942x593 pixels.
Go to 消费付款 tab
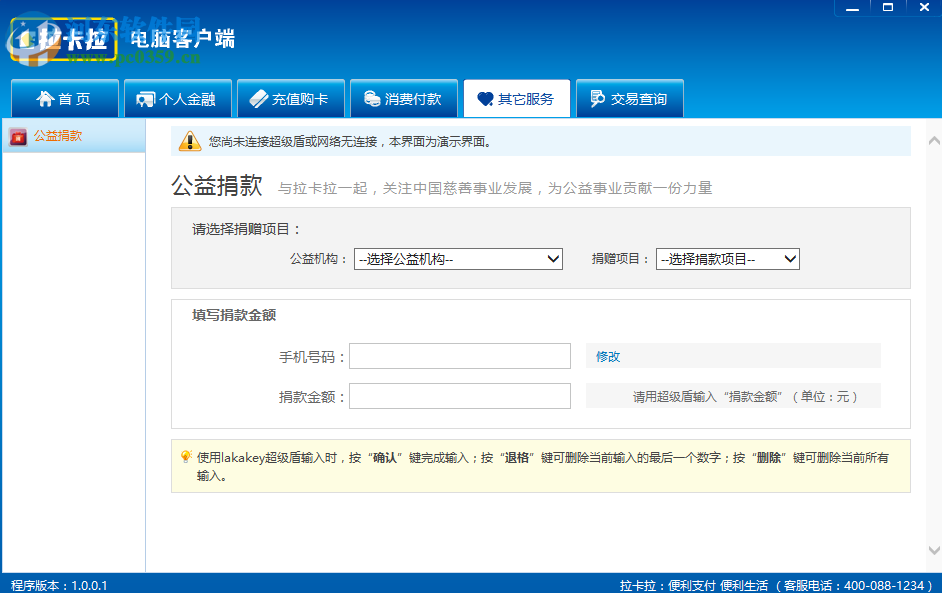click(404, 99)
